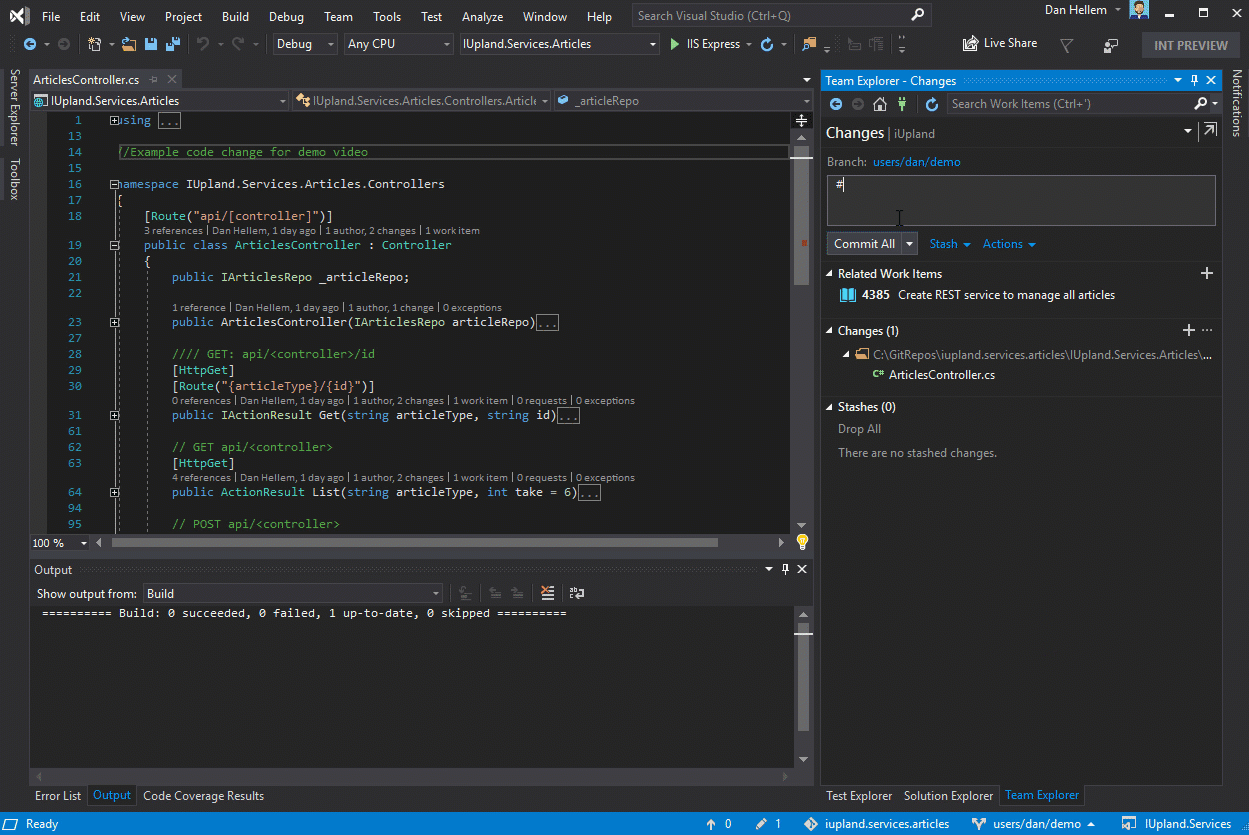The width and height of the screenshot is (1249, 835).
Task: Click the Undo arrow in toolbar
Action: [203, 44]
